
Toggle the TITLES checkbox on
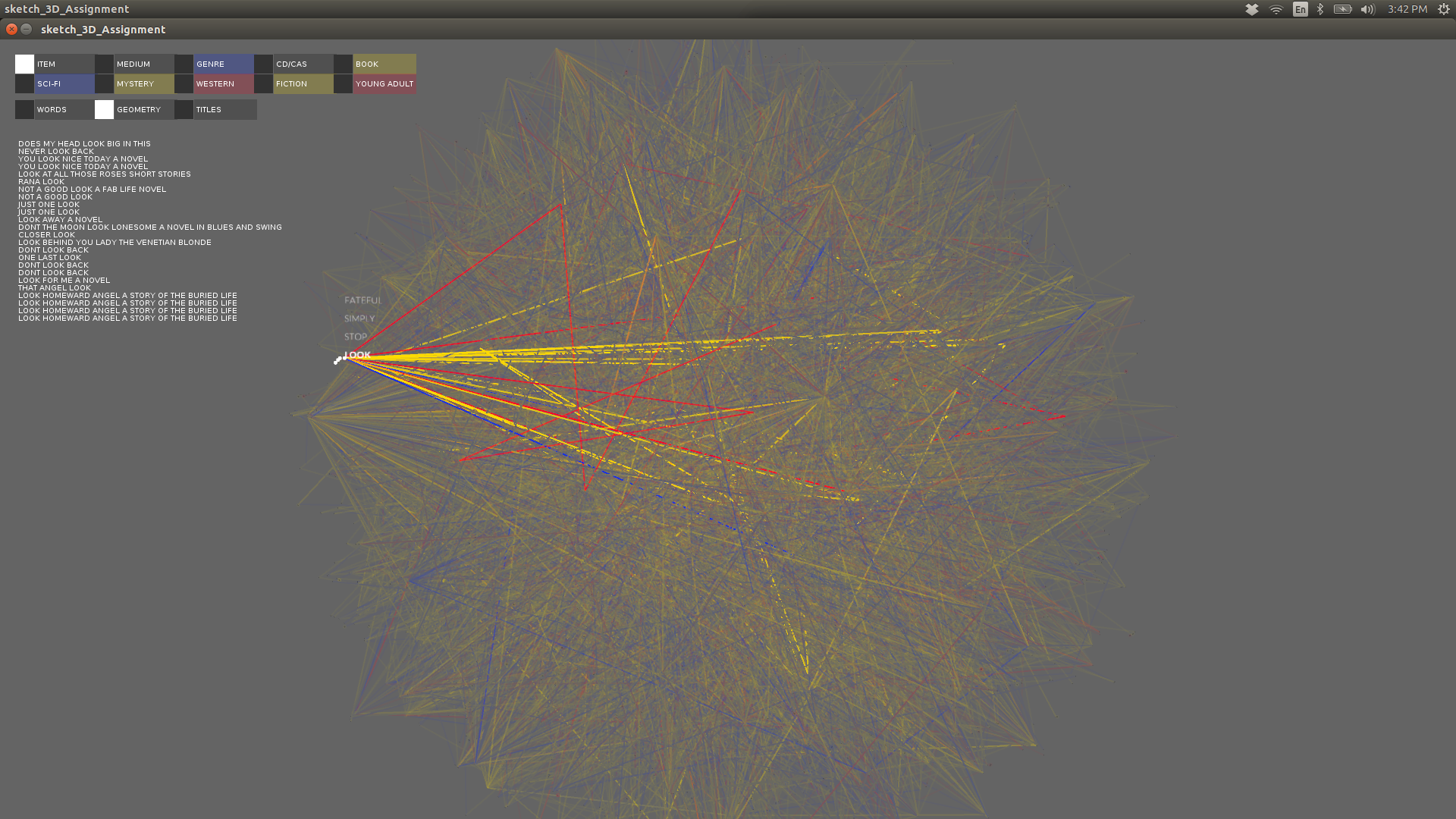pyautogui.click(x=184, y=109)
